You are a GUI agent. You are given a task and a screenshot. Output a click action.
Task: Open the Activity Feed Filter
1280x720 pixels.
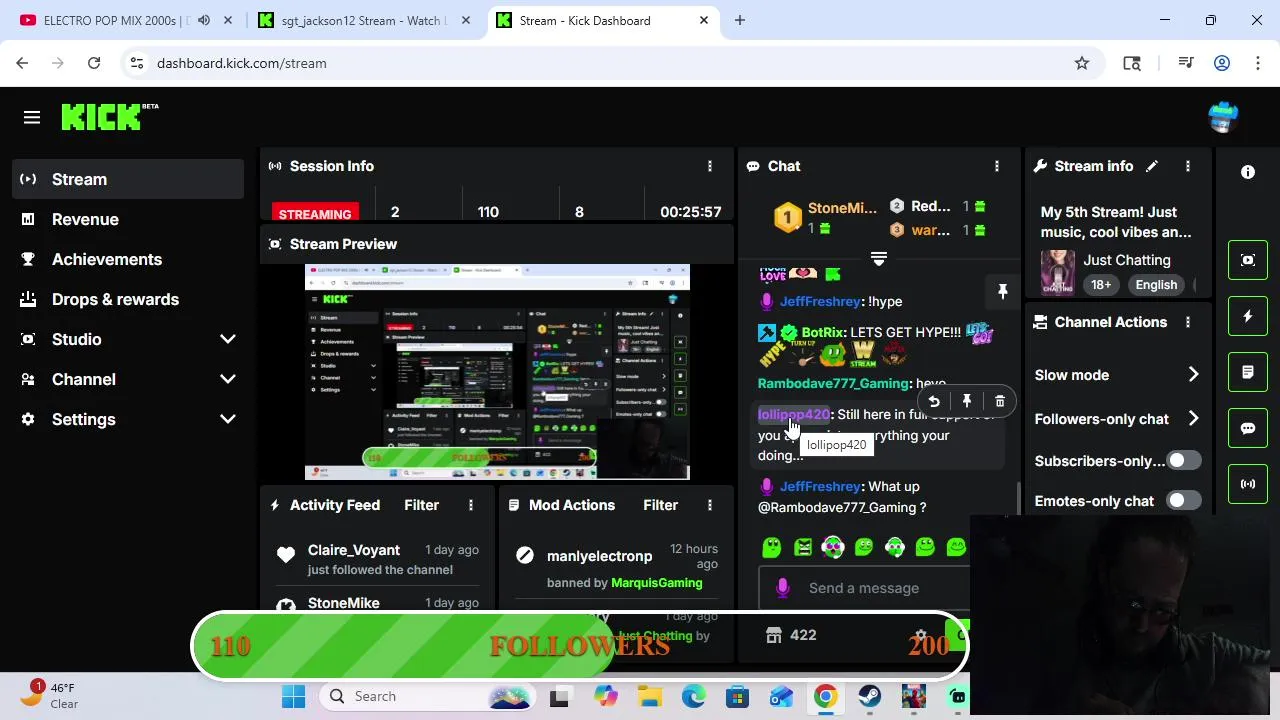point(421,505)
